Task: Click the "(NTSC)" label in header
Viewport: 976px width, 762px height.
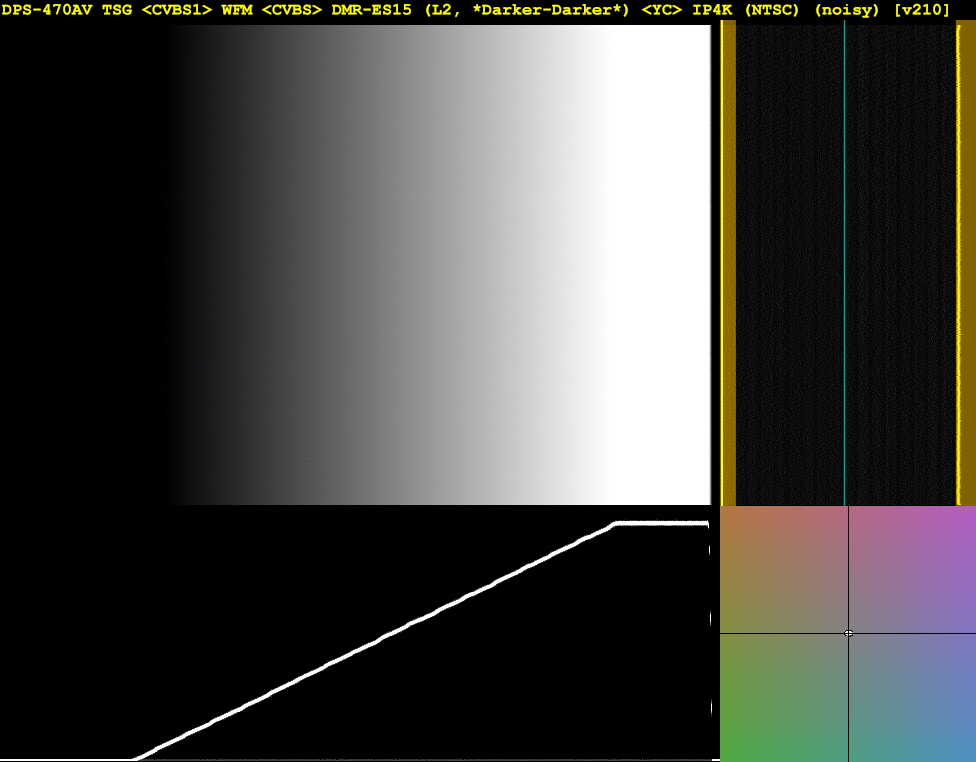Action: (772, 10)
